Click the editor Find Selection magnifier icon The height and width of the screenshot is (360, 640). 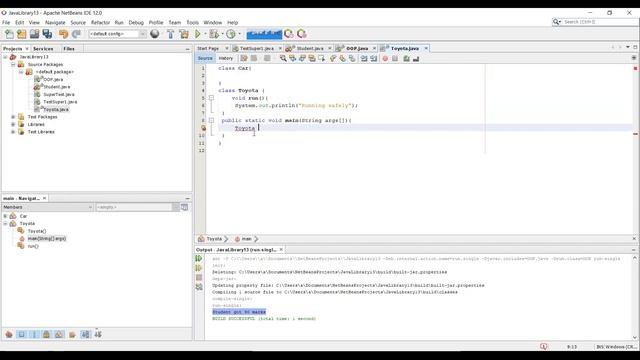coord(283,58)
